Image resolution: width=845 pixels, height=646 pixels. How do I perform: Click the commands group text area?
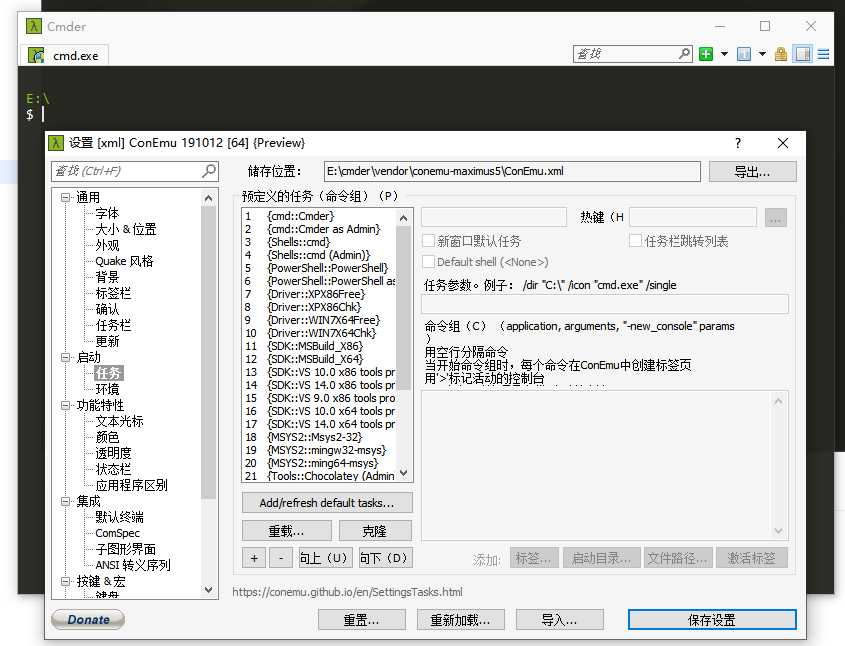(x=605, y=466)
